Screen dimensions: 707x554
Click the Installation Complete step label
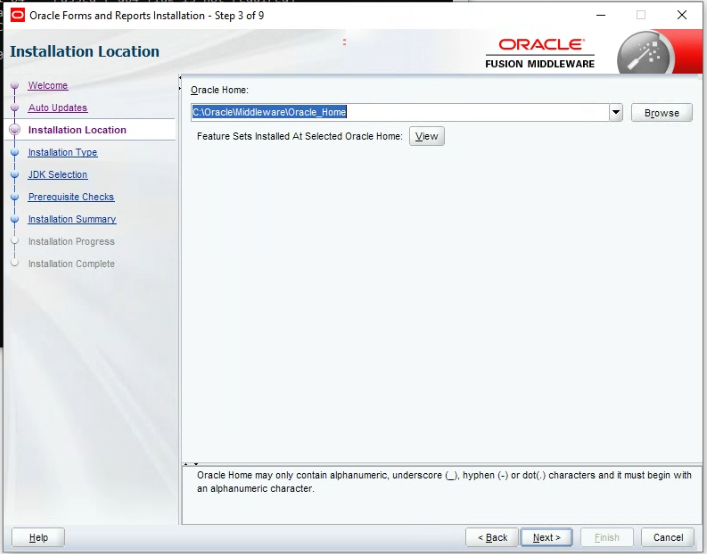pos(71,264)
